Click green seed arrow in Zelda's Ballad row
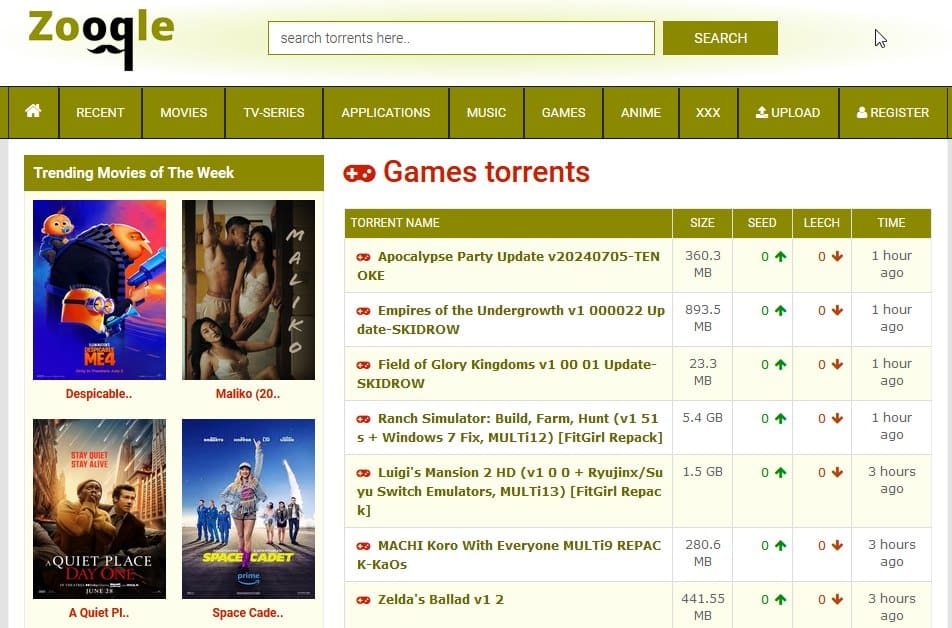This screenshot has width=952, height=628. (x=781, y=599)
